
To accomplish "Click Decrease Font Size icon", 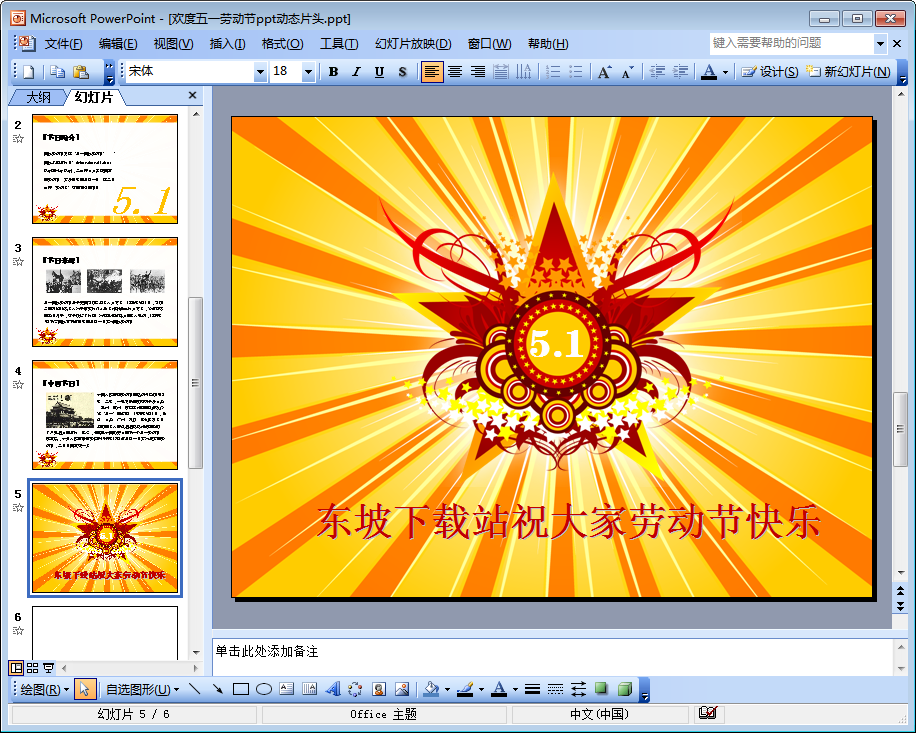I will (x=627, y=72).
